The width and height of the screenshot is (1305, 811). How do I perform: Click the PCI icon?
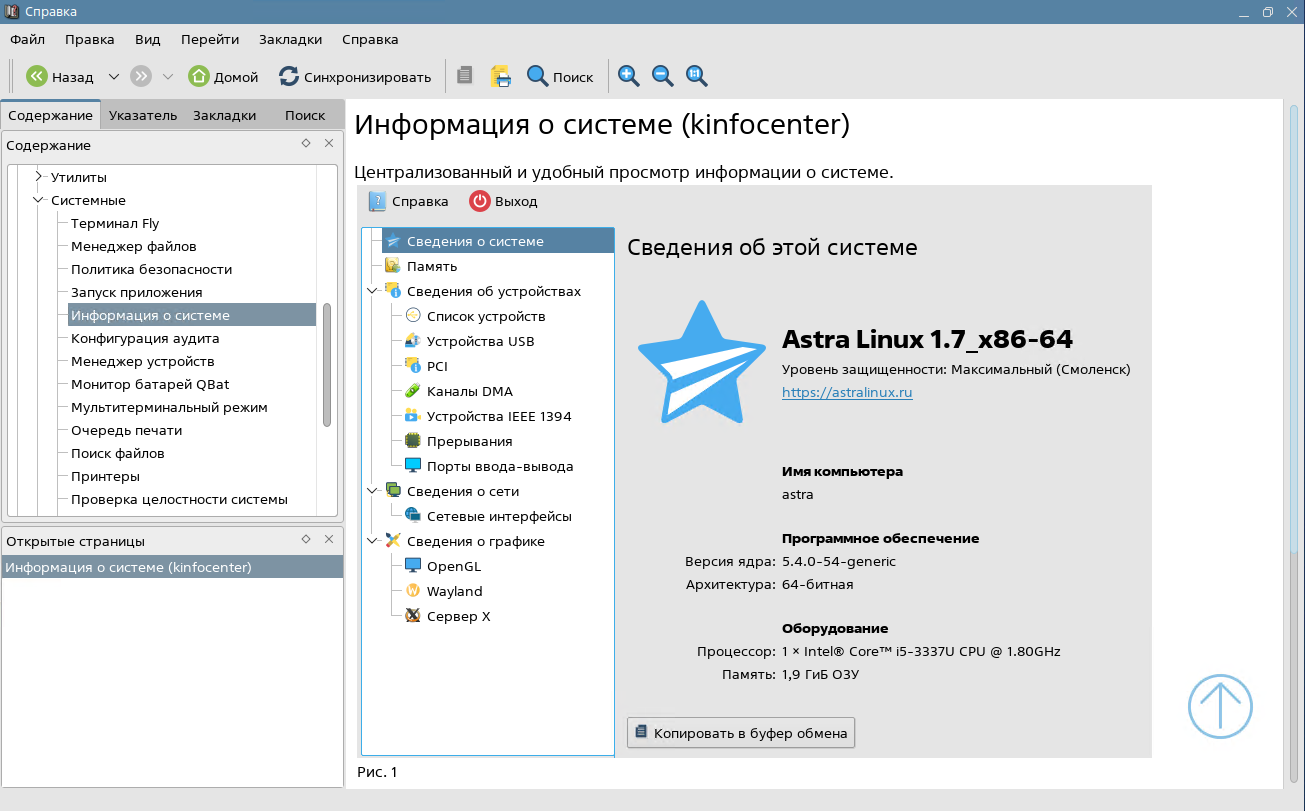coord(413,366)
